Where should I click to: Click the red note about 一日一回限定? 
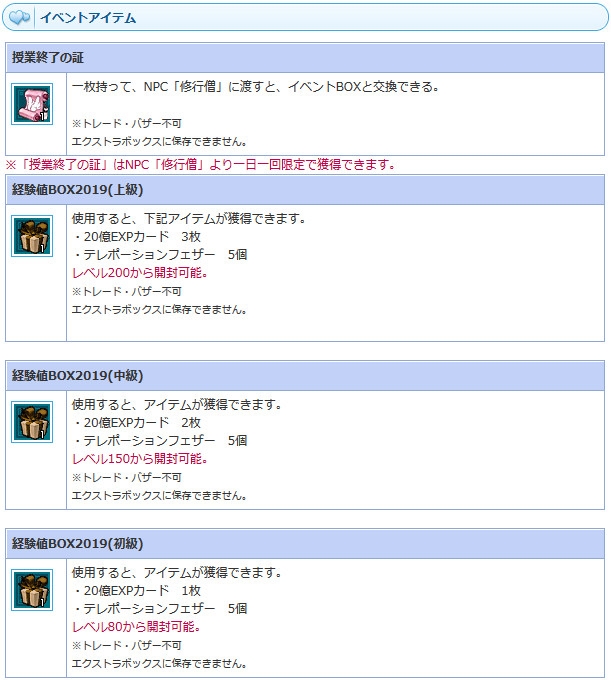200,165
